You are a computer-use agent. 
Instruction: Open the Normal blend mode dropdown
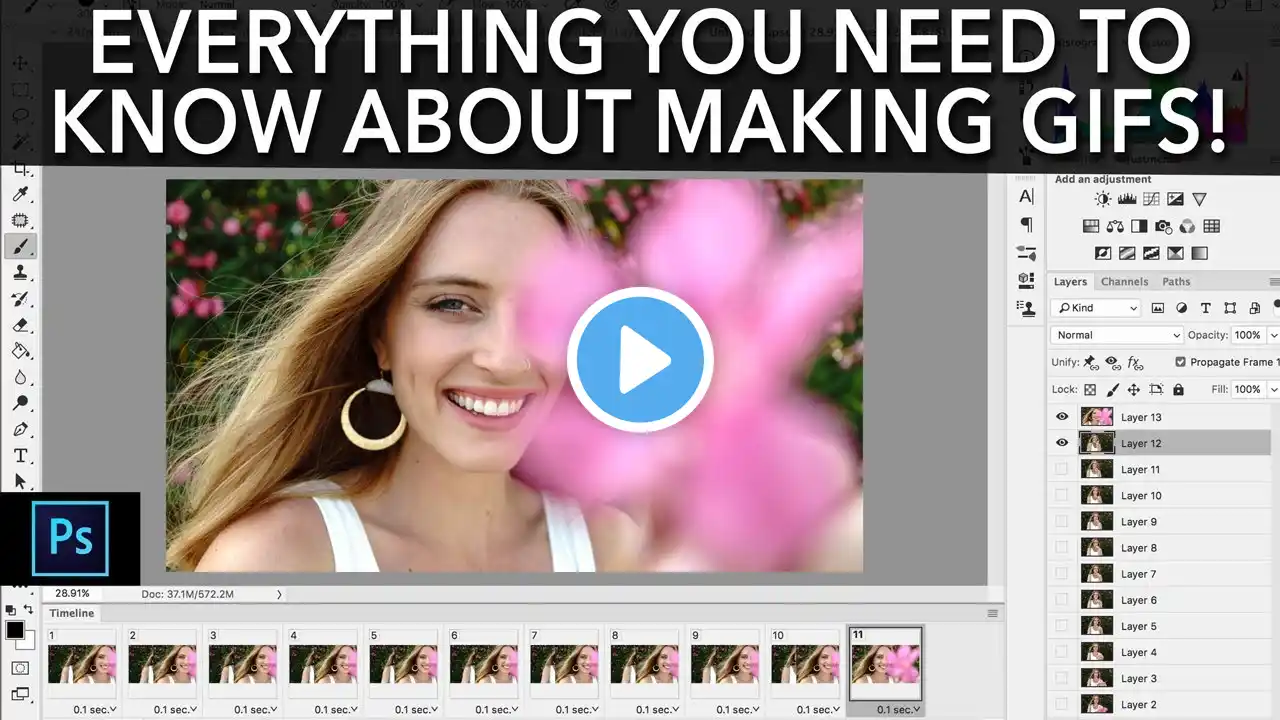(x=1117, y=335)
